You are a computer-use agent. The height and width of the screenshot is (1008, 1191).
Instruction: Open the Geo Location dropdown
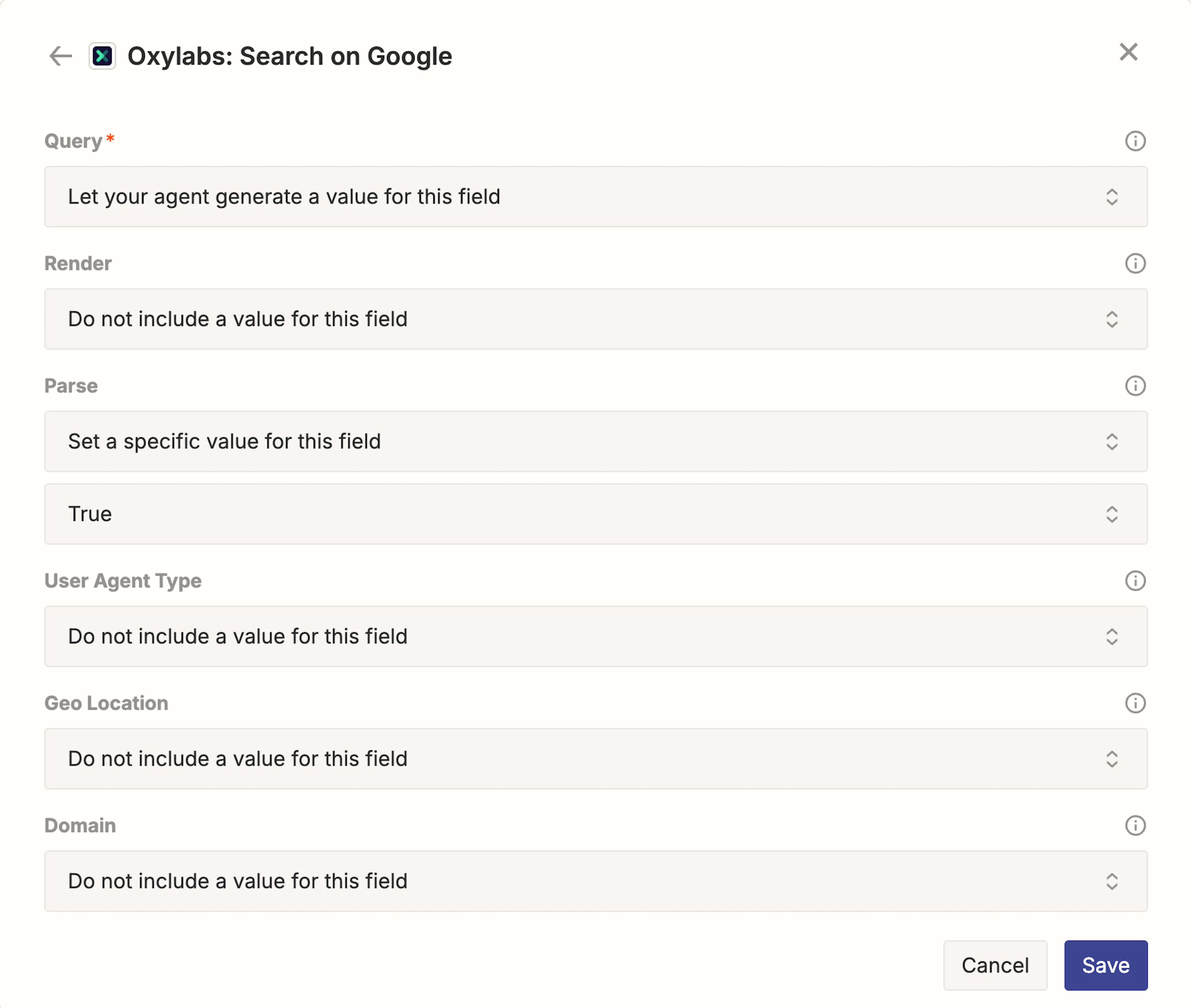(595, 758)
